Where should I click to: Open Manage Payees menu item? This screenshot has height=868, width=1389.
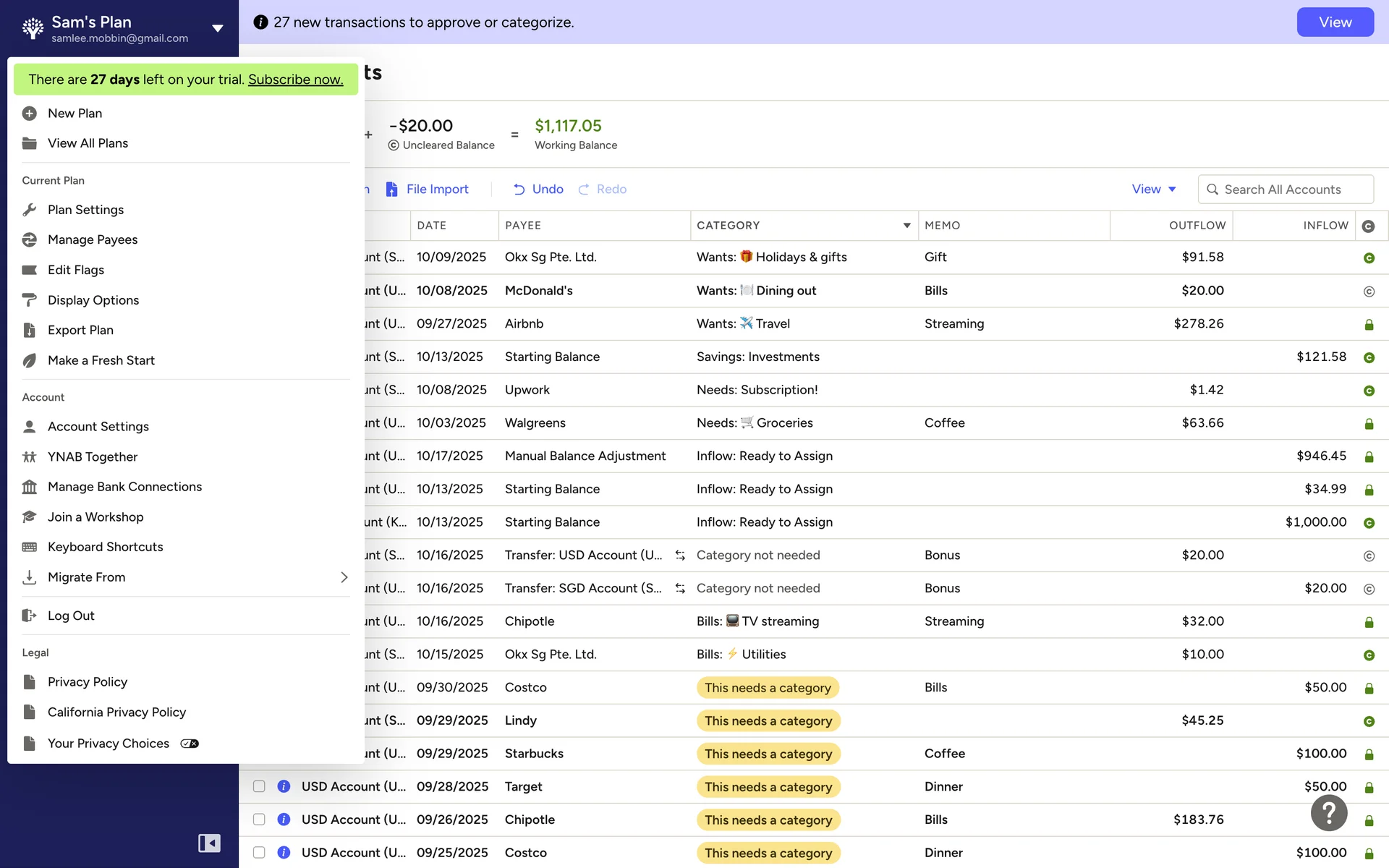(92, 240)
